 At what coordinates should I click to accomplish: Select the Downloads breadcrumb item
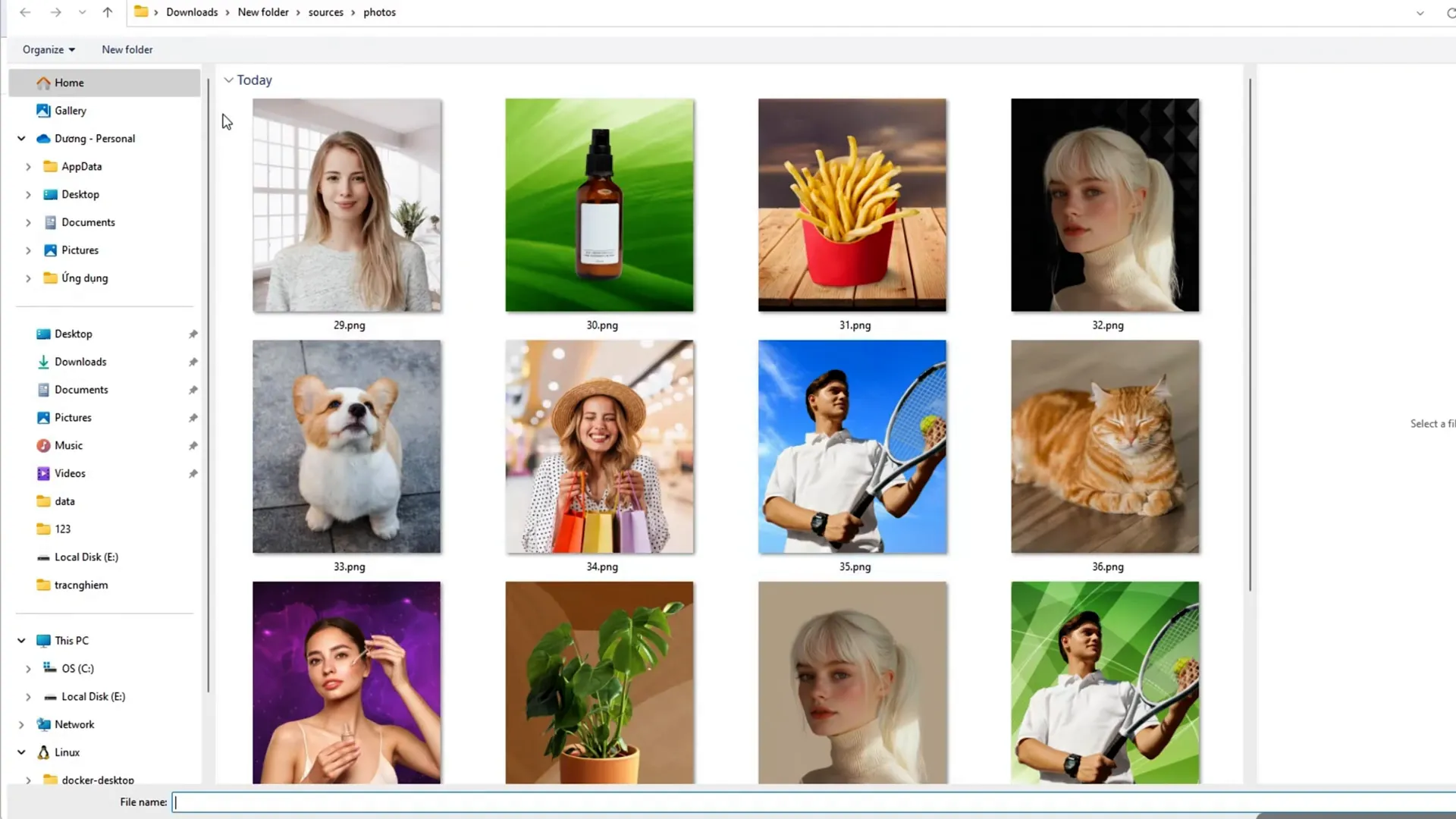191,12
